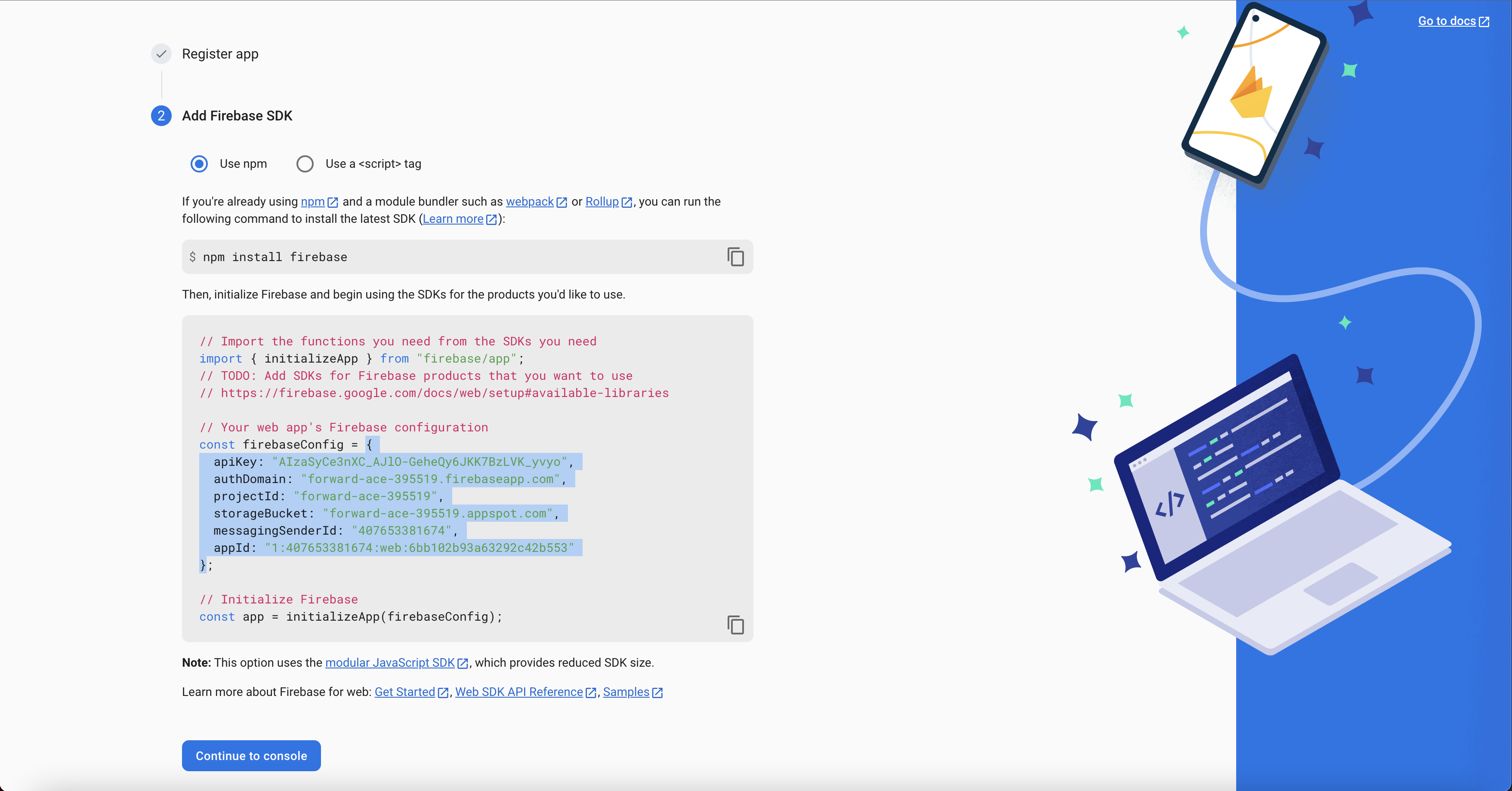Click the Add Firebase SDK step heading
The image size is (1512, 791).
pyautogui.click(x=237, y=116)
